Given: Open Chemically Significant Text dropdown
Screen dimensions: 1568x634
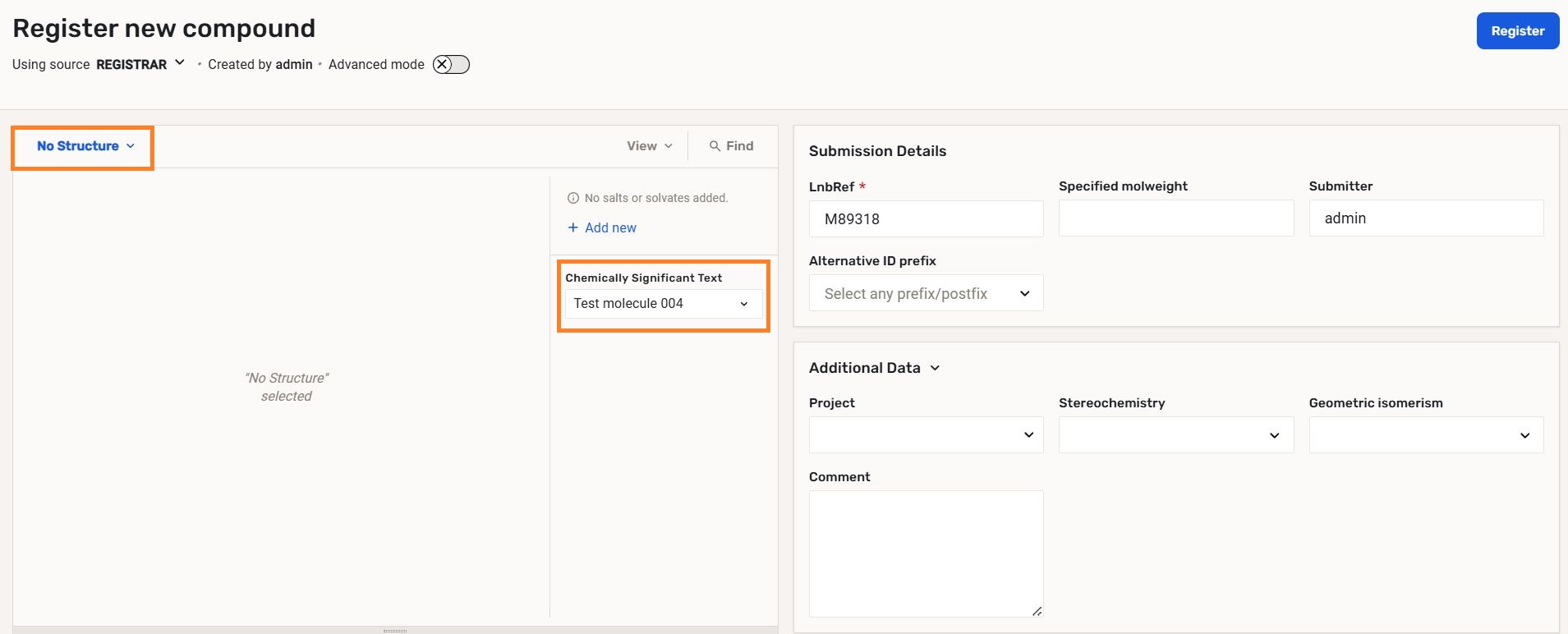Looking at the screenshot, I should pyautogui.click(x=663, y=304).
